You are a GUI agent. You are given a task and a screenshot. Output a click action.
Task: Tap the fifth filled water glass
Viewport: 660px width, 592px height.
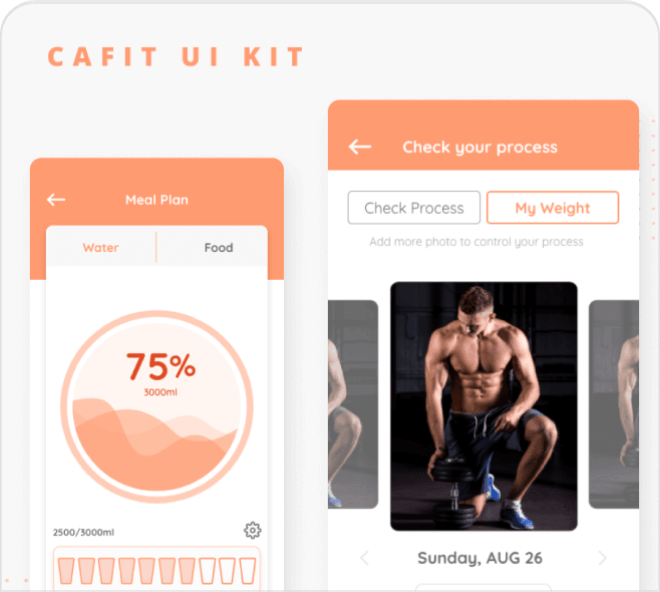coord(147,571)
